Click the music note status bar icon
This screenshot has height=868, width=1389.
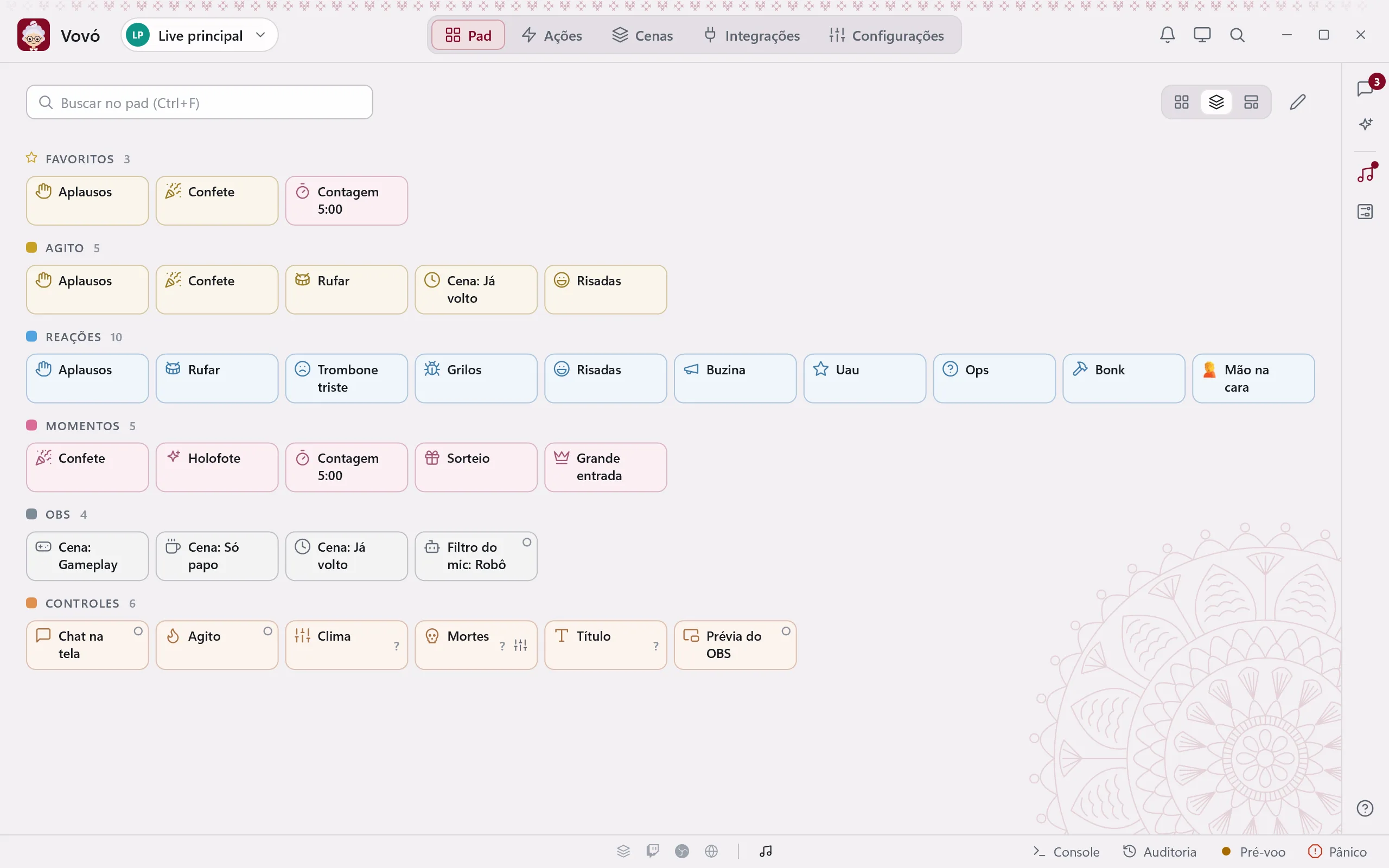pyautogui.click(x=766, y=851)
